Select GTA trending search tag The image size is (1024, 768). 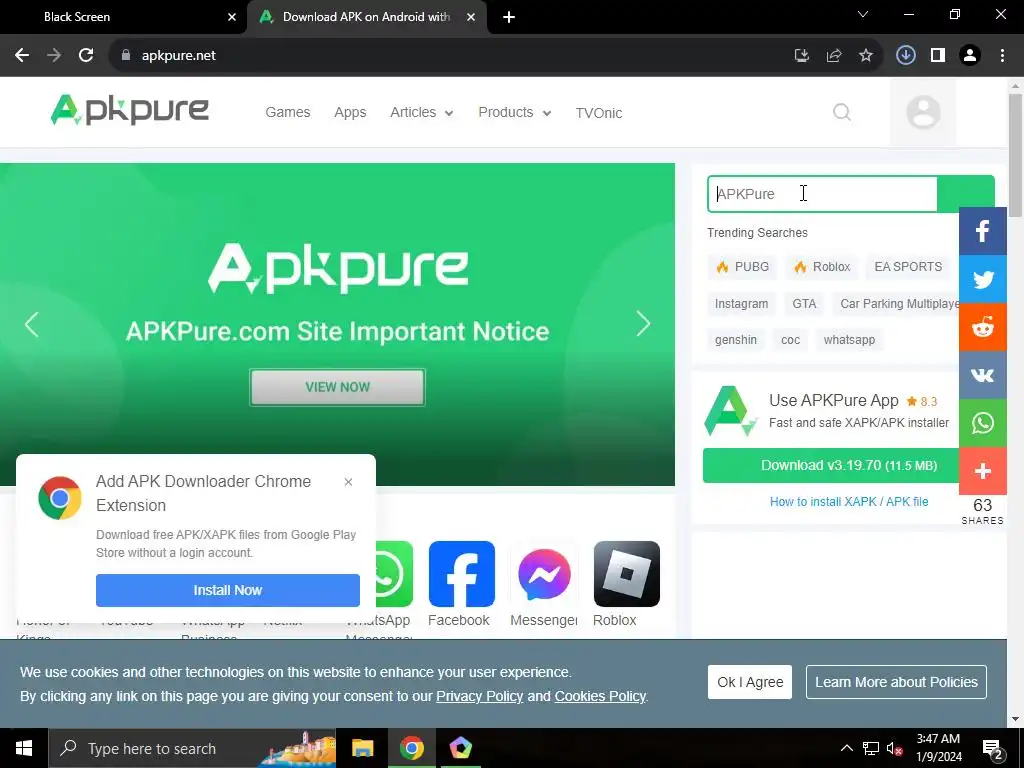804,304
